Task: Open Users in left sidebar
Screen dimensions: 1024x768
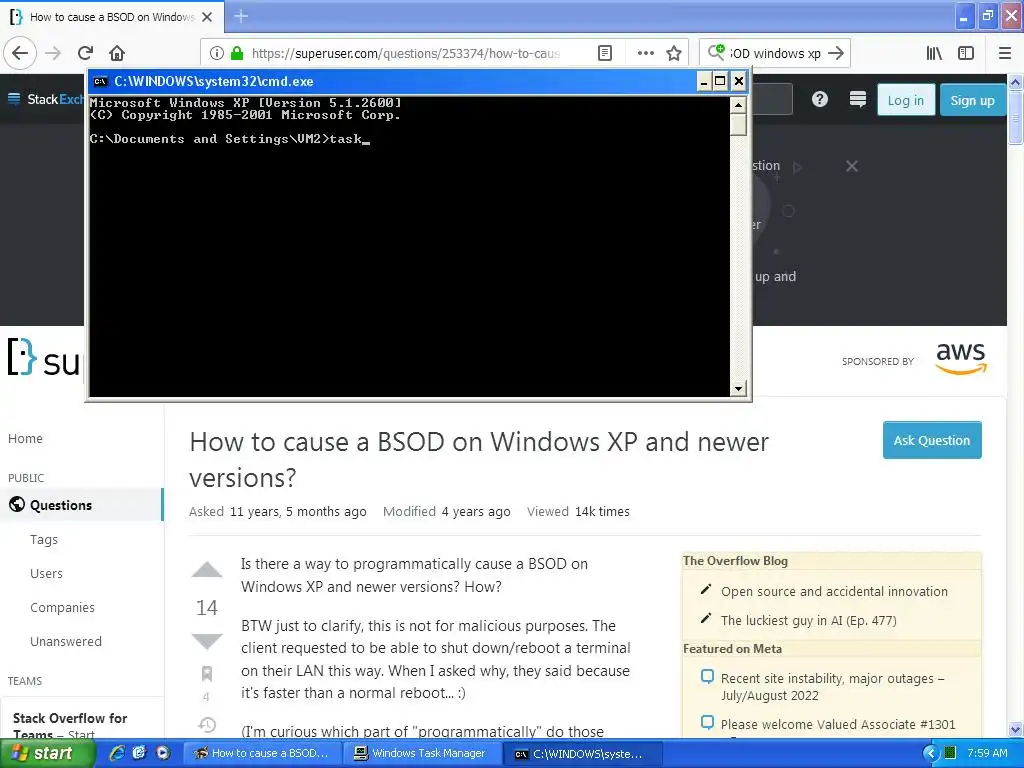Action: (46, 573)
